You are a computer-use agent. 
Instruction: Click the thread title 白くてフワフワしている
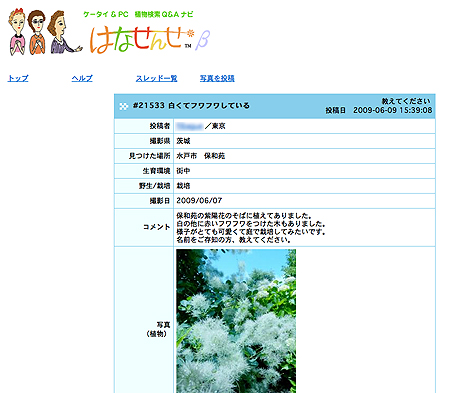tap(209, 106)
